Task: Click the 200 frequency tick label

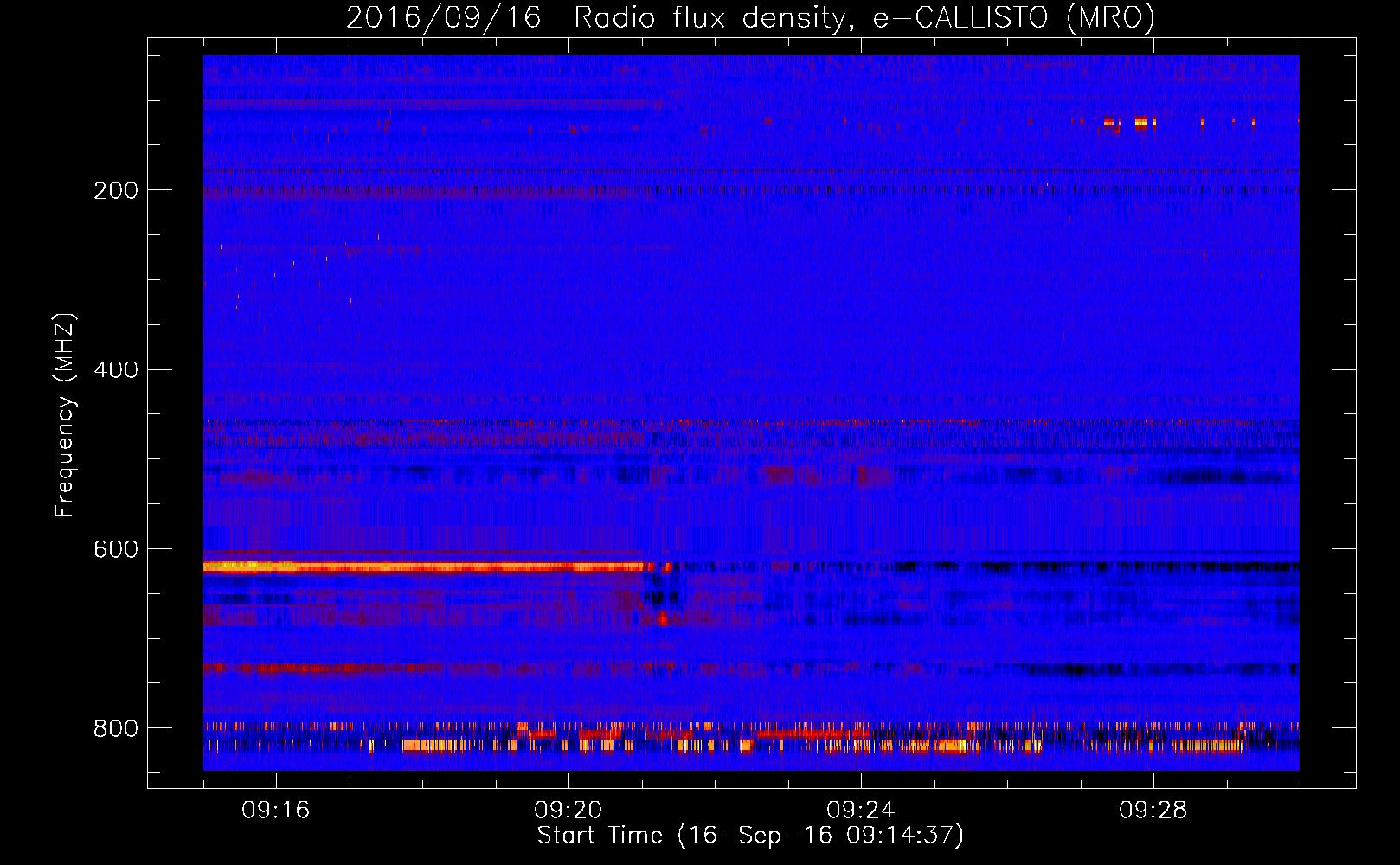Action: click(116, 190)
